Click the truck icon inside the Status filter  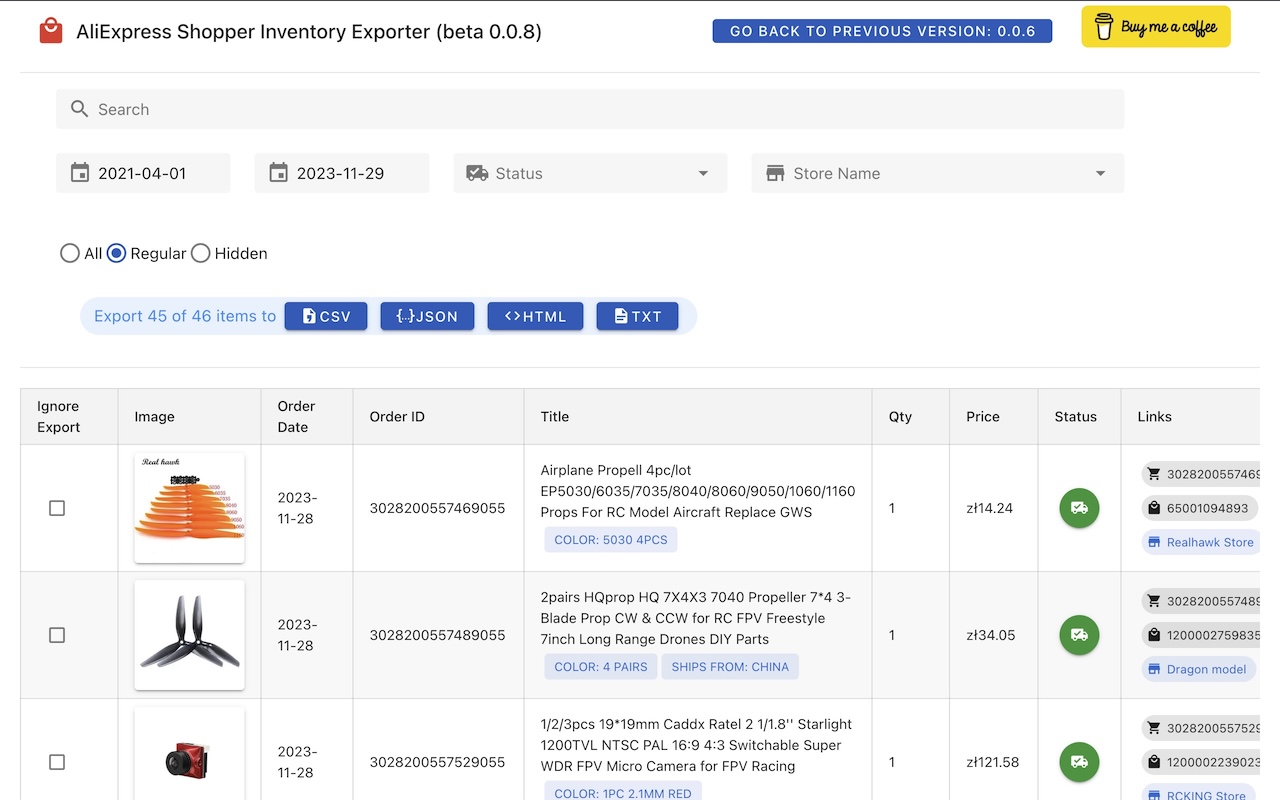click(x=475, y=172)
